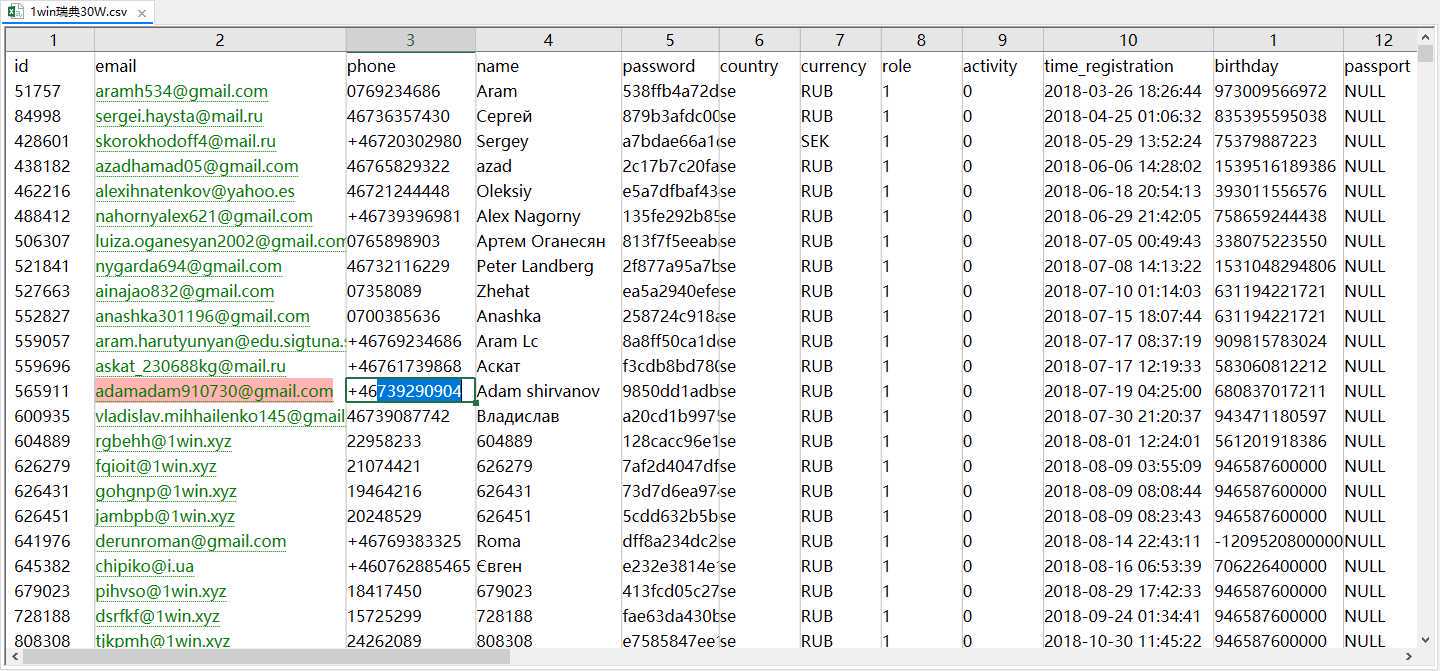
Task: Click the 'passport' header cell
Action: 1381,66
